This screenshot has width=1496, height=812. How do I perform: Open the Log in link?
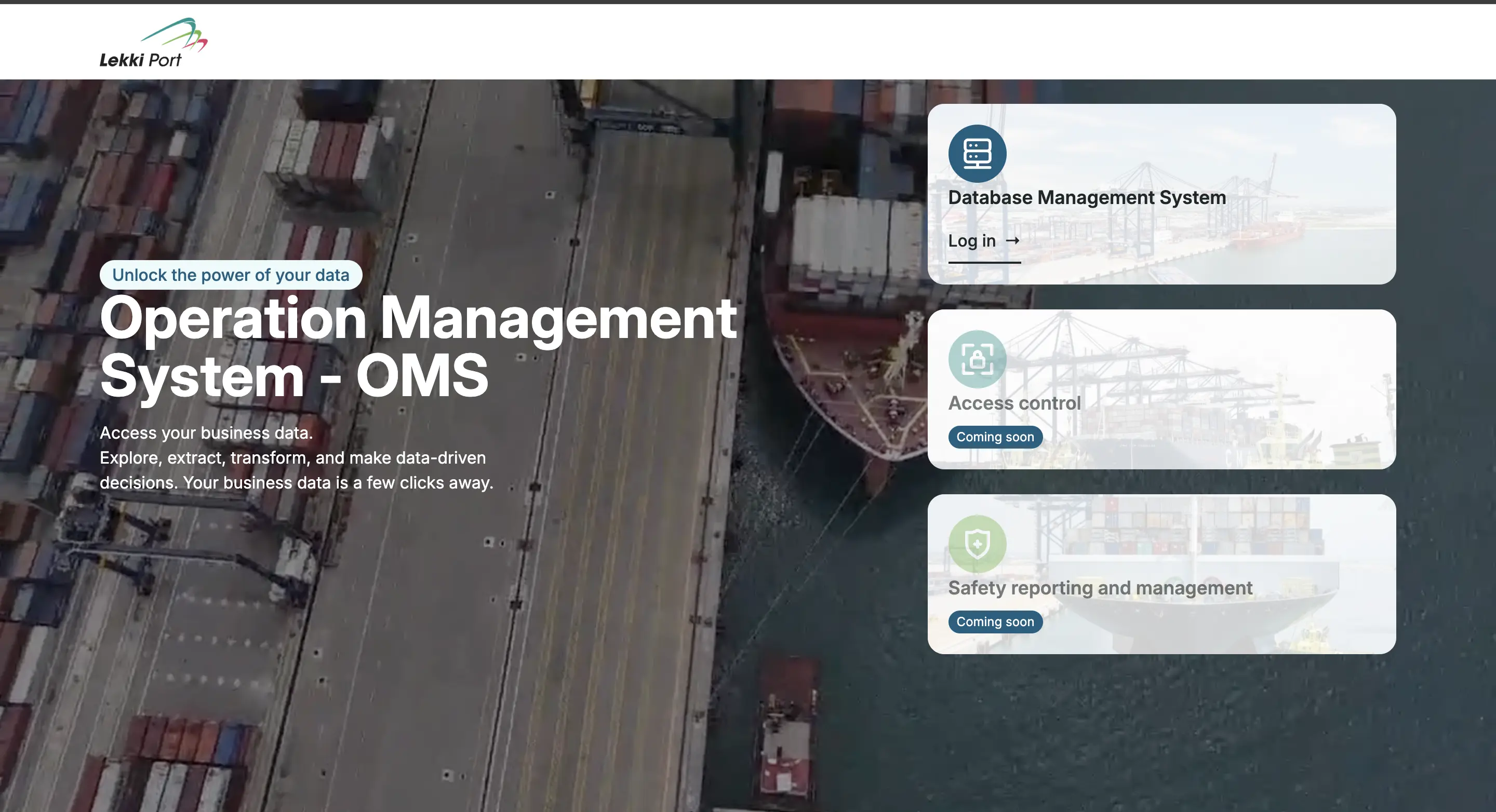[984, 241]
